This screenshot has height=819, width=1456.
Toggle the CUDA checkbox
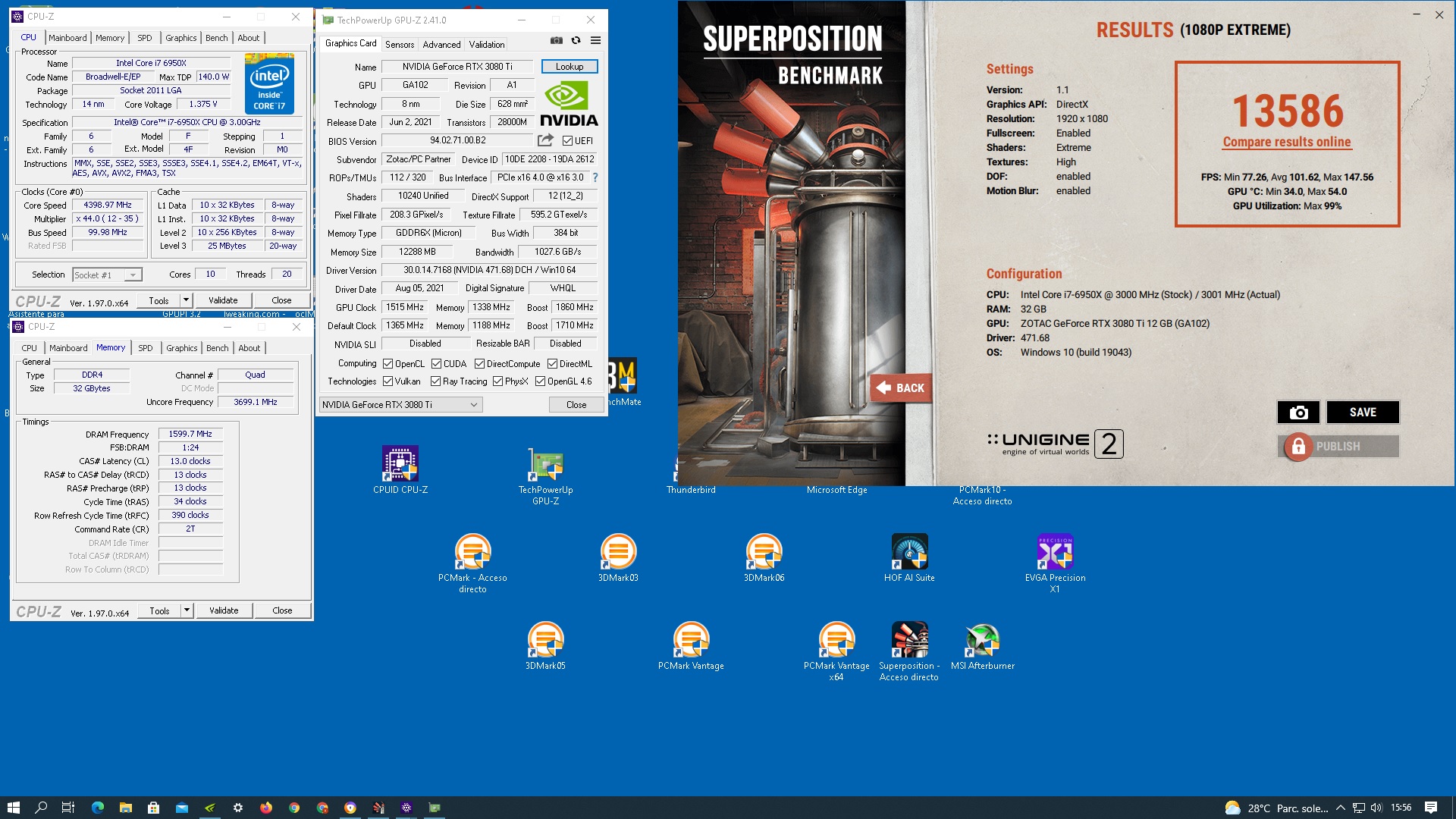pyautogui.click(x=437, y=364)
